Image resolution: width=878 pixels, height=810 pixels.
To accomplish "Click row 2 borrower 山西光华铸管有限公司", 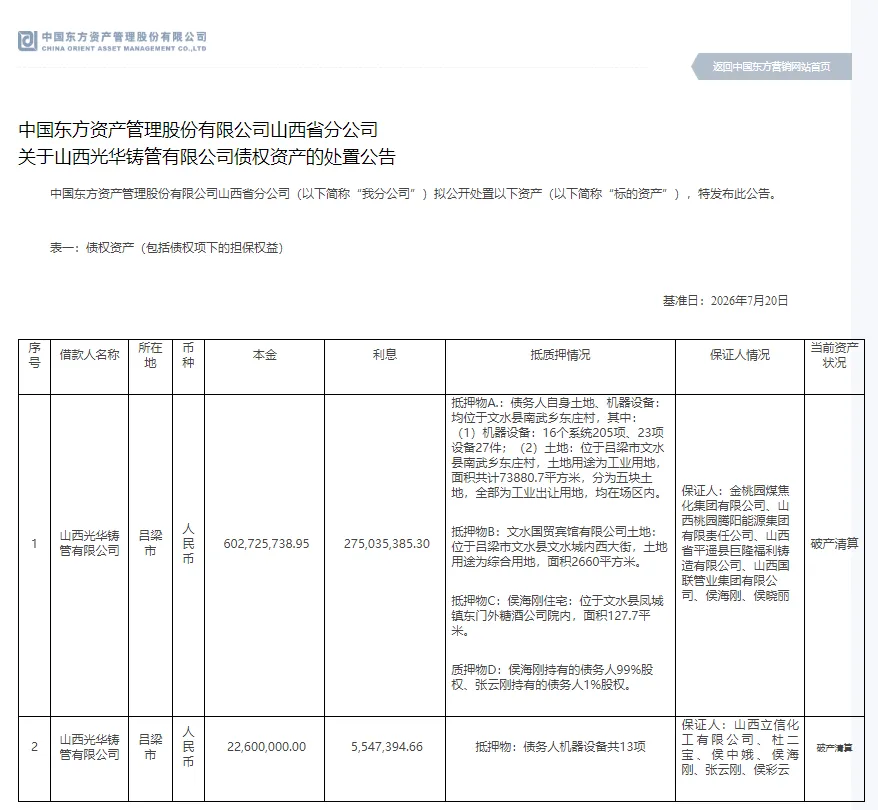I will click(x=90, y=747).
